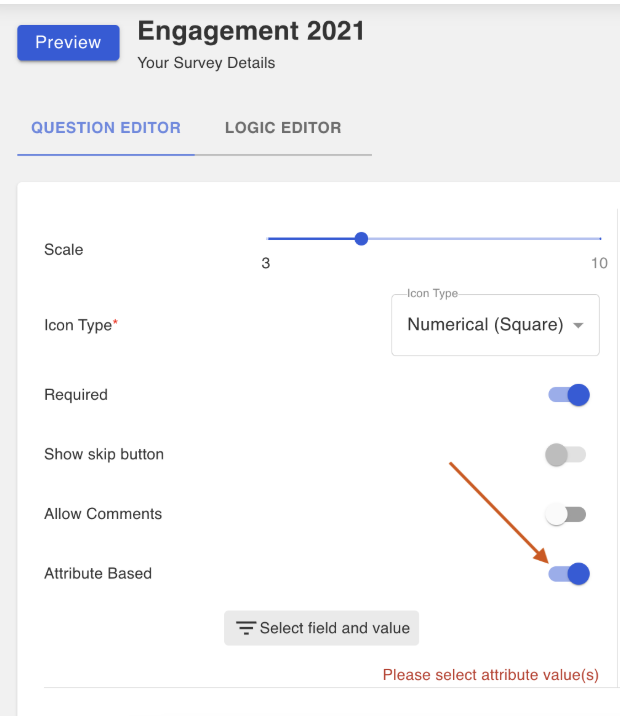Viewport: 620px width, 716px height.
Task: Click the Engagement 2021 survey title
Action: (x=251, y=31)
